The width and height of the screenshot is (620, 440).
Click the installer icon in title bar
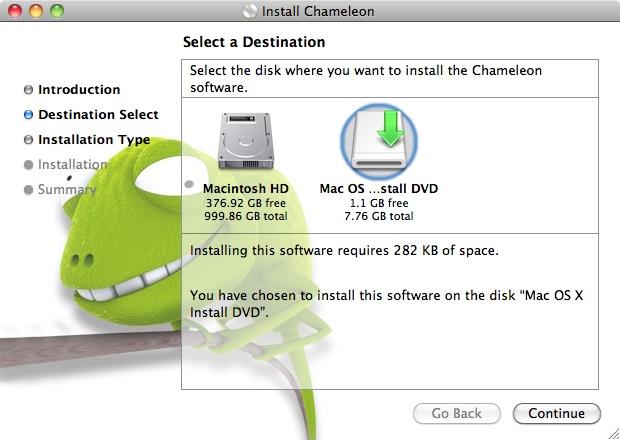tap(250, 11)
